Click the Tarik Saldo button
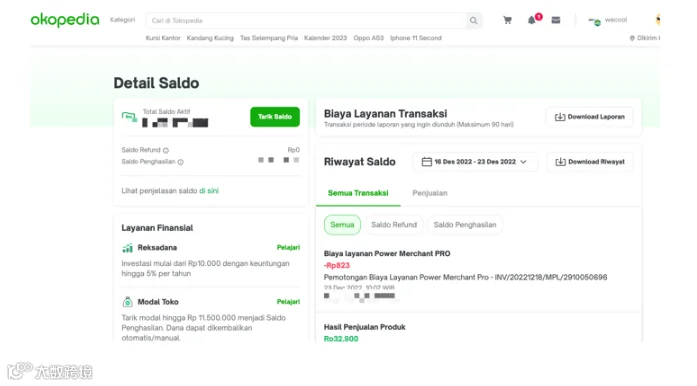 pyautogui.click(x=275, y=117)
